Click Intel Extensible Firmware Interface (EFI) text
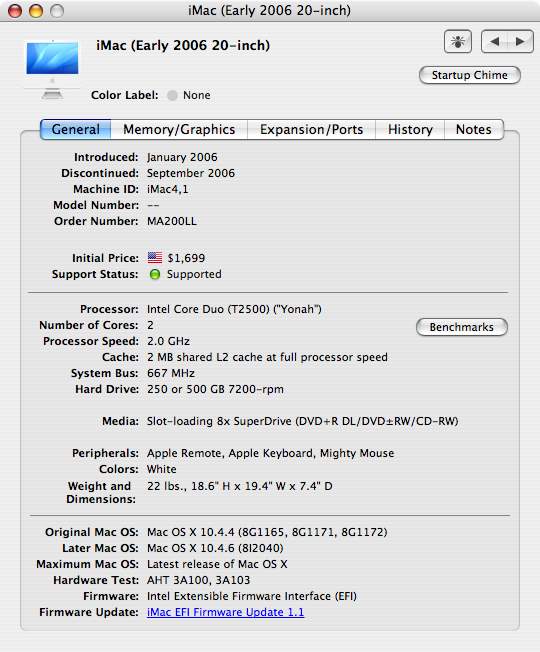 [252, 596]
